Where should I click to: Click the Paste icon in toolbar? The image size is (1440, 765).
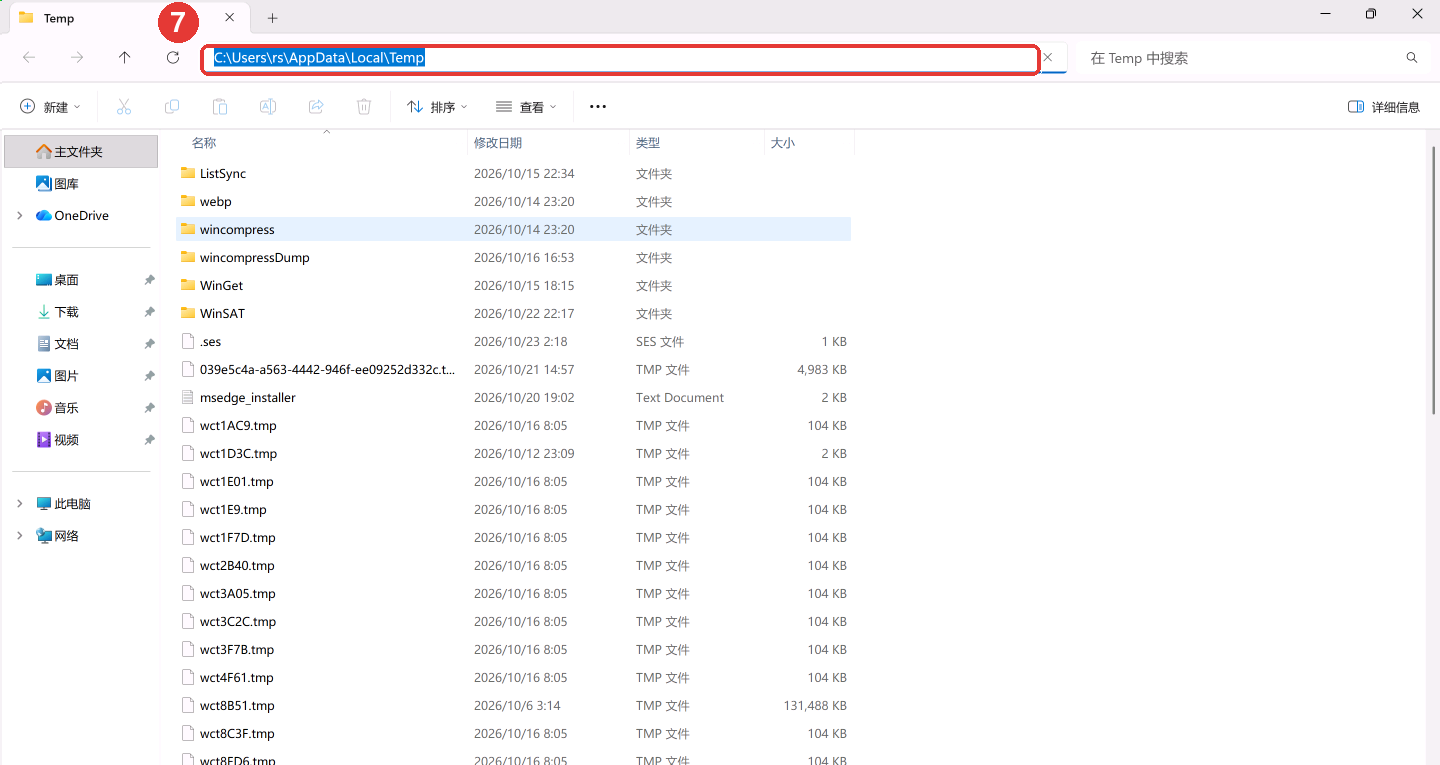tap(220, 107)
